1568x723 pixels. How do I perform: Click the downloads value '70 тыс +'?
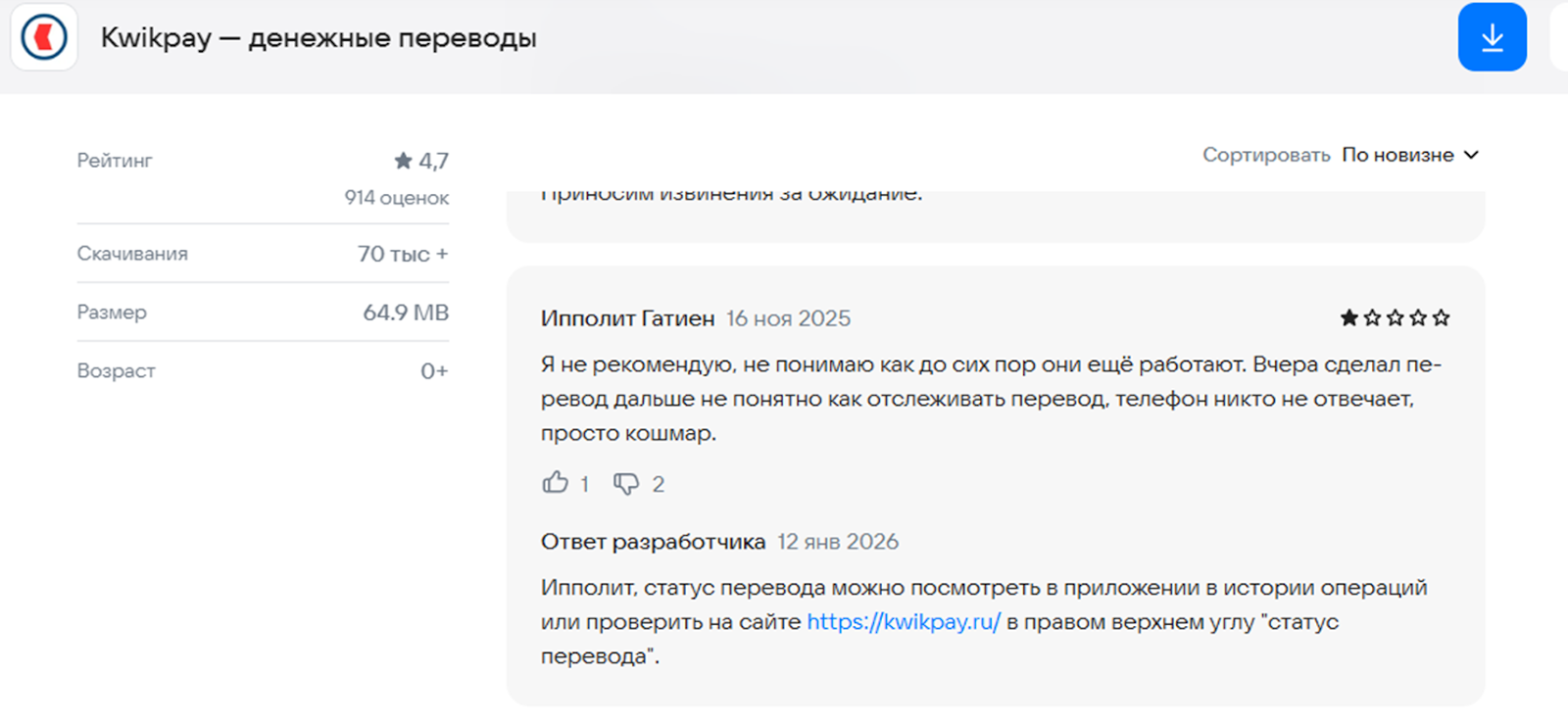pyautogui.click(x=403, y=254)
